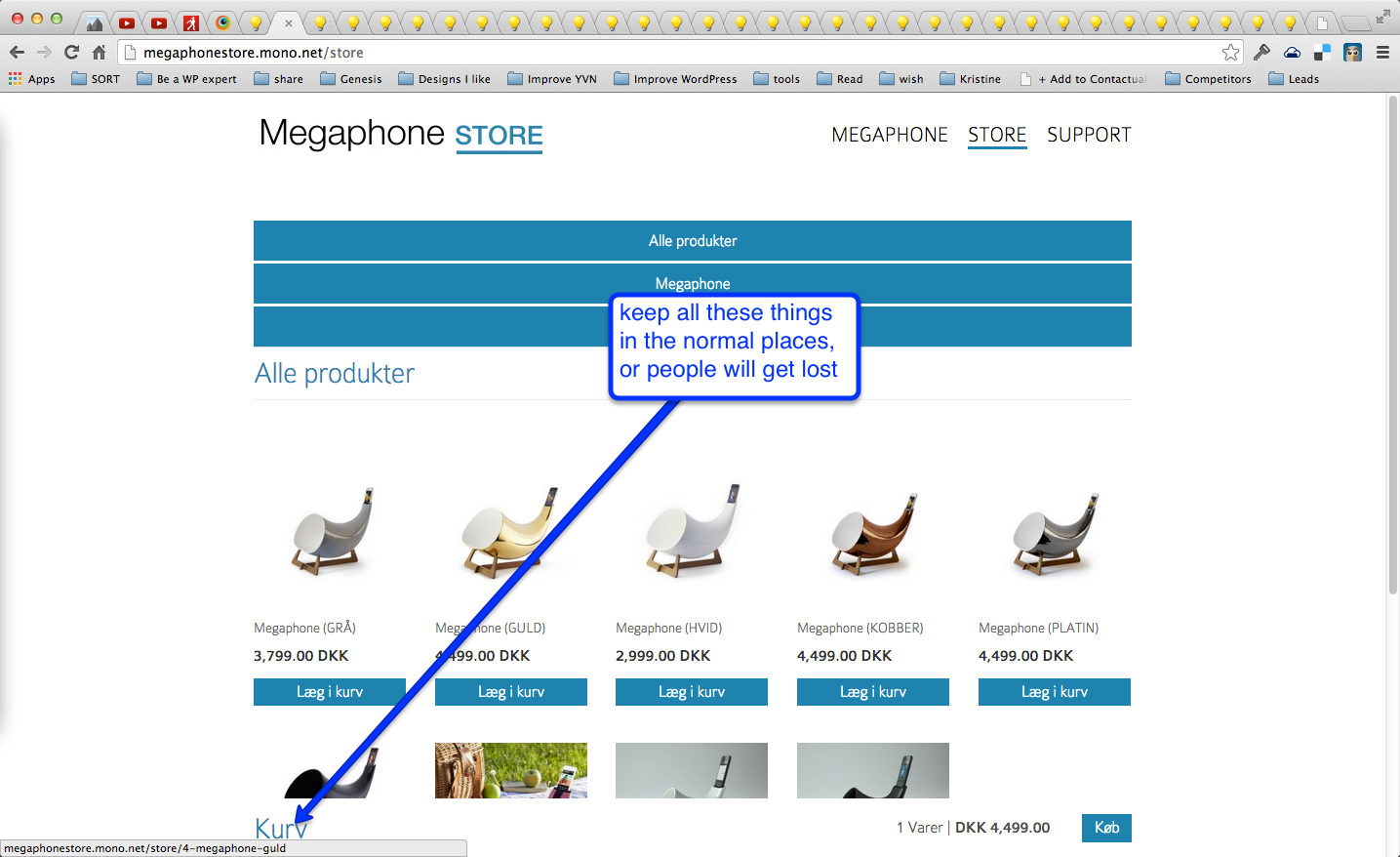Open the Designs I like bookmarks folder

tap(445, 79)
